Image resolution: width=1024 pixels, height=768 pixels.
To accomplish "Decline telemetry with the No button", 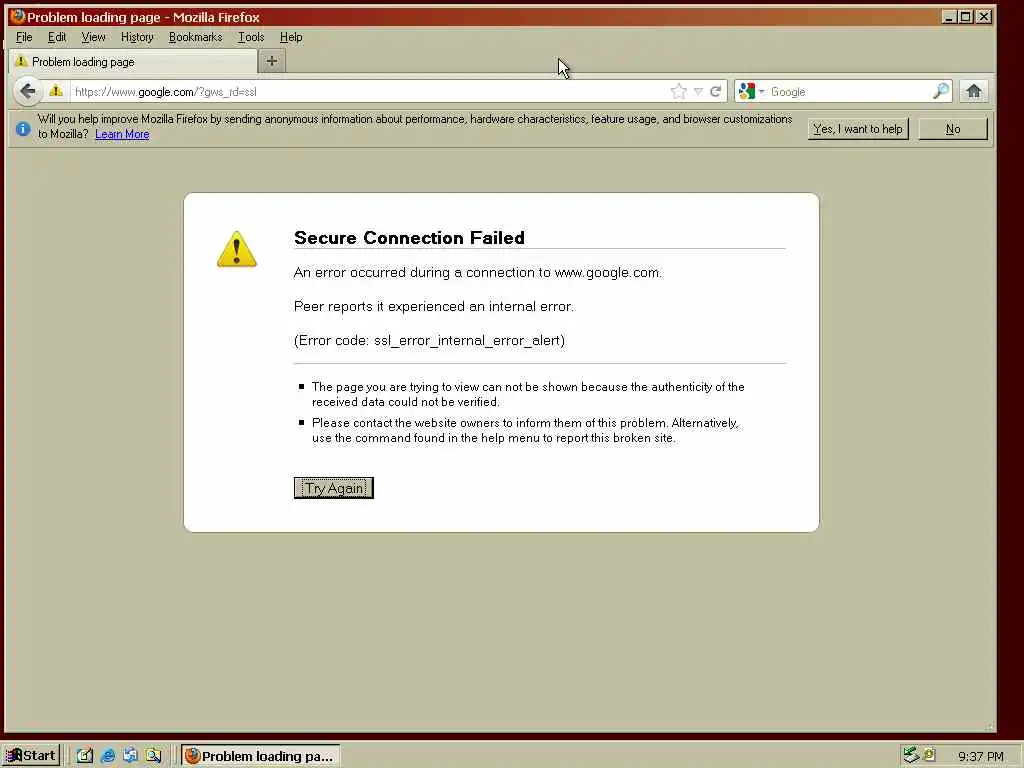I will coord(953,129).
